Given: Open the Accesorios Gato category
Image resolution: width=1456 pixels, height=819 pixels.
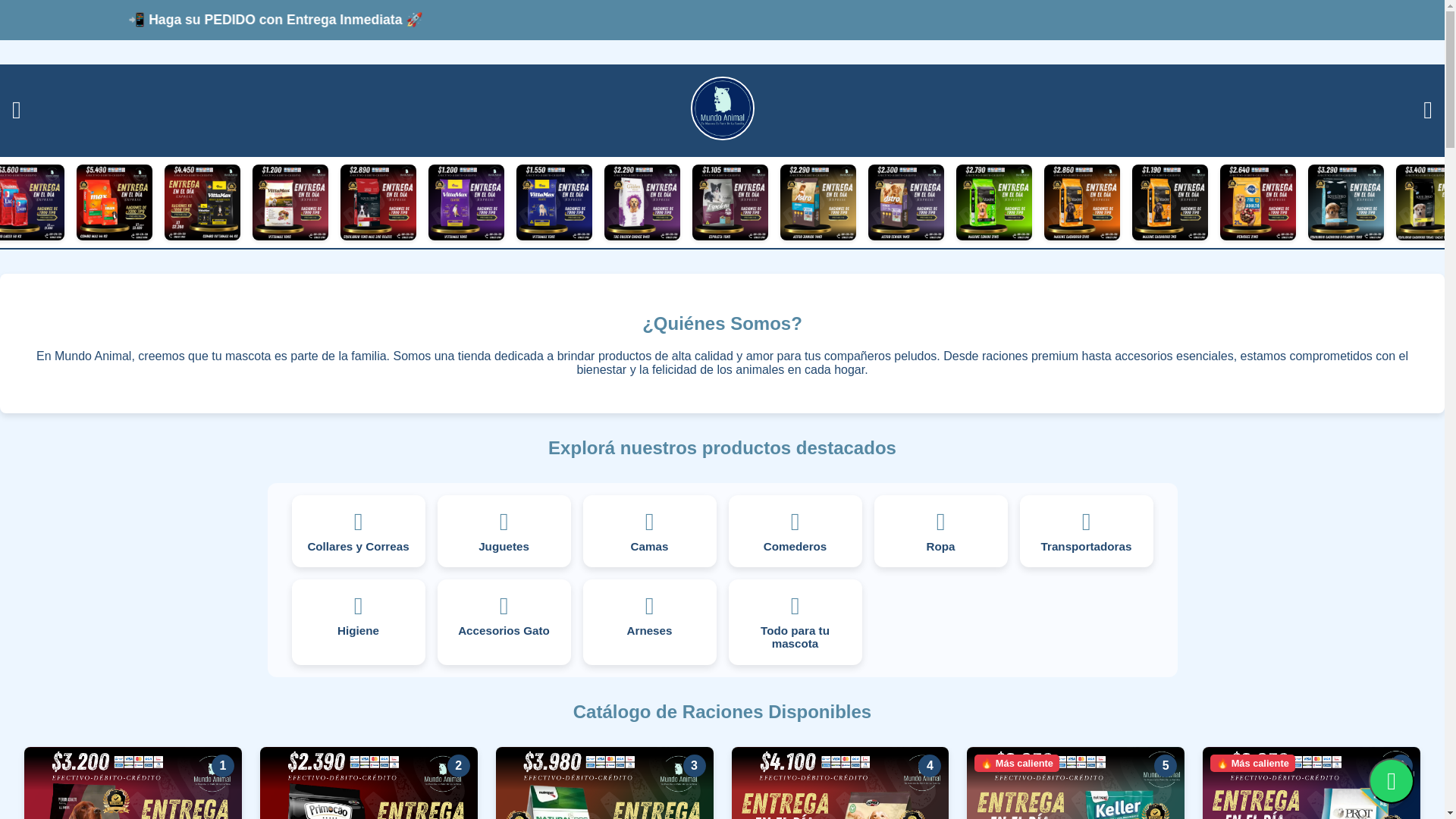Looking at the screenshot, I should point(504,622).
